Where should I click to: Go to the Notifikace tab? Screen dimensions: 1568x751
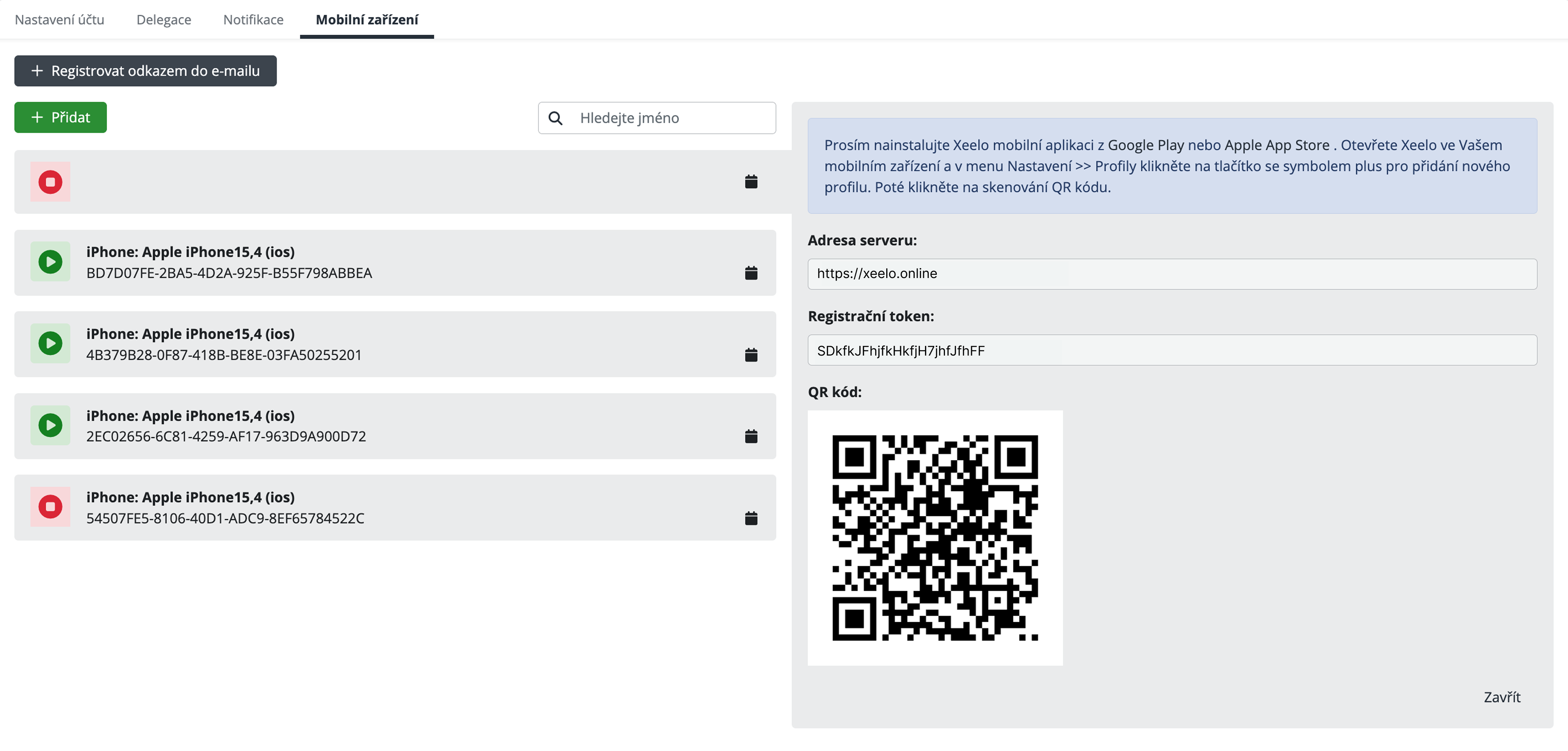coord(253,20)
